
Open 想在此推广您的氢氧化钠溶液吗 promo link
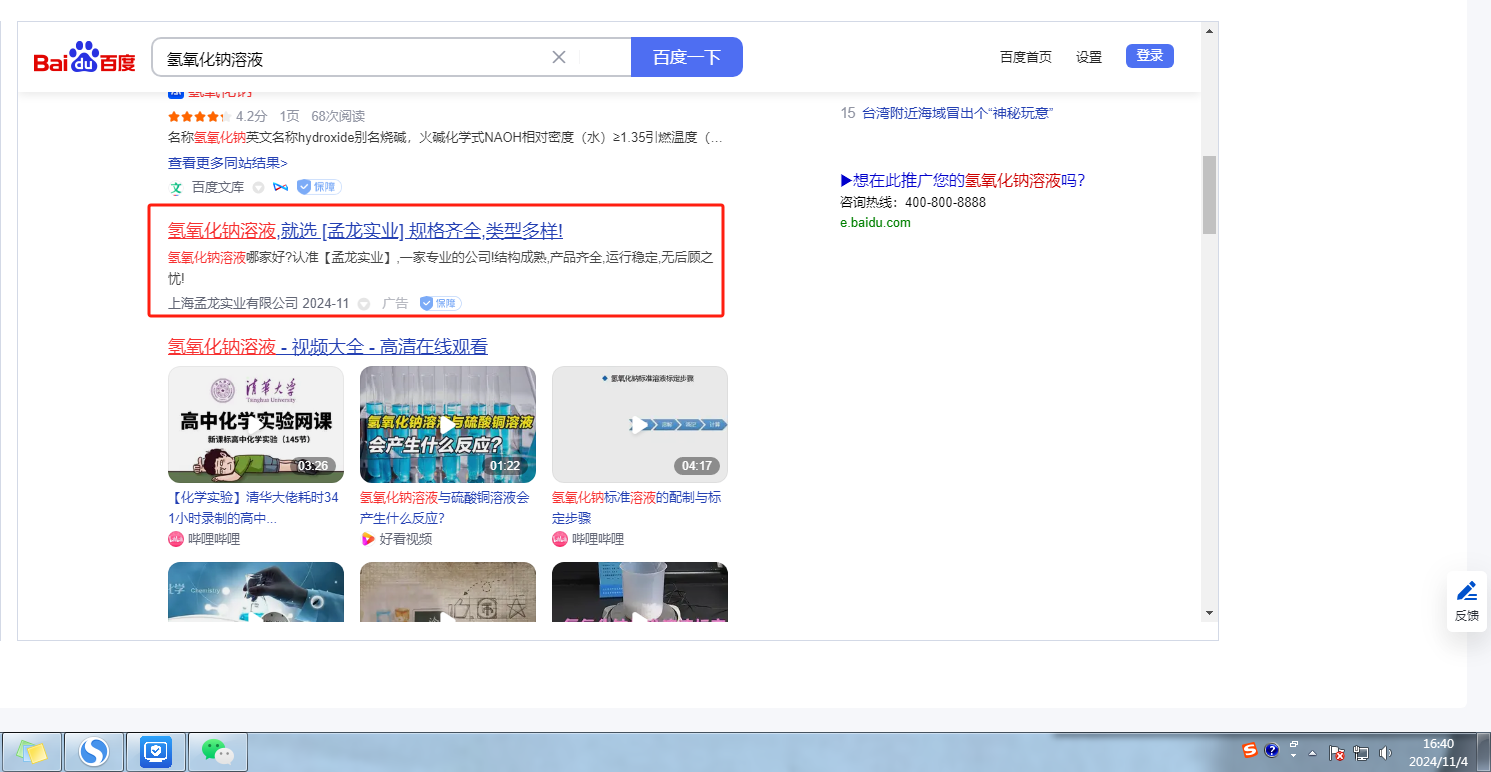pos(963,181)
